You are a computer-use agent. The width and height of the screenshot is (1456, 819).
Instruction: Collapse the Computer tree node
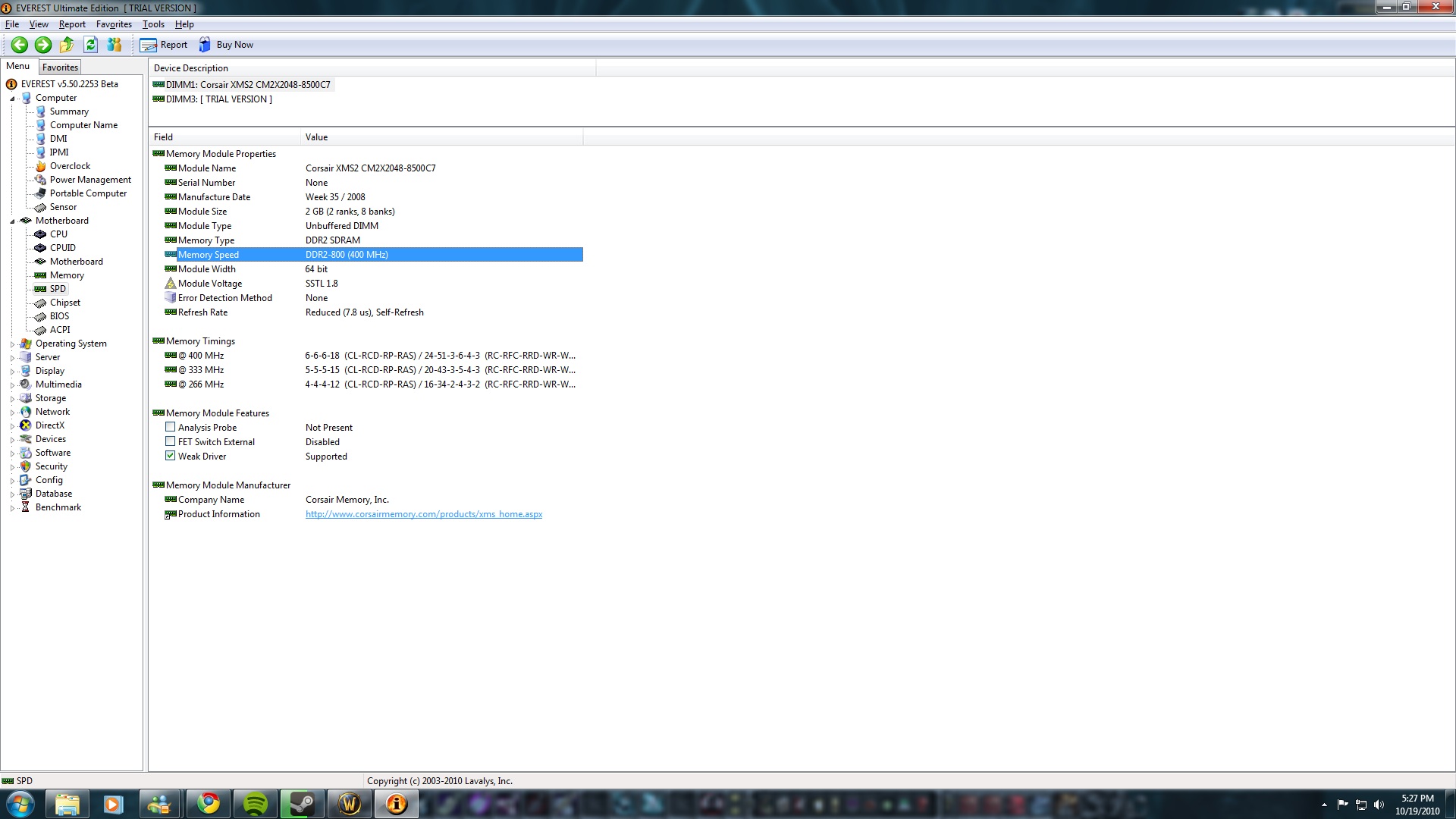[12, 99]
